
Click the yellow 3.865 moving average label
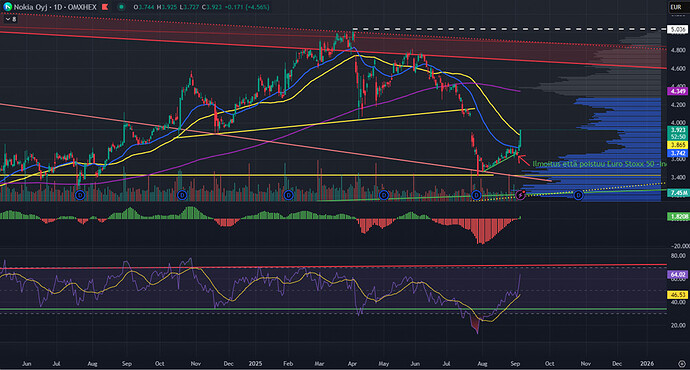tap(677, 145)
